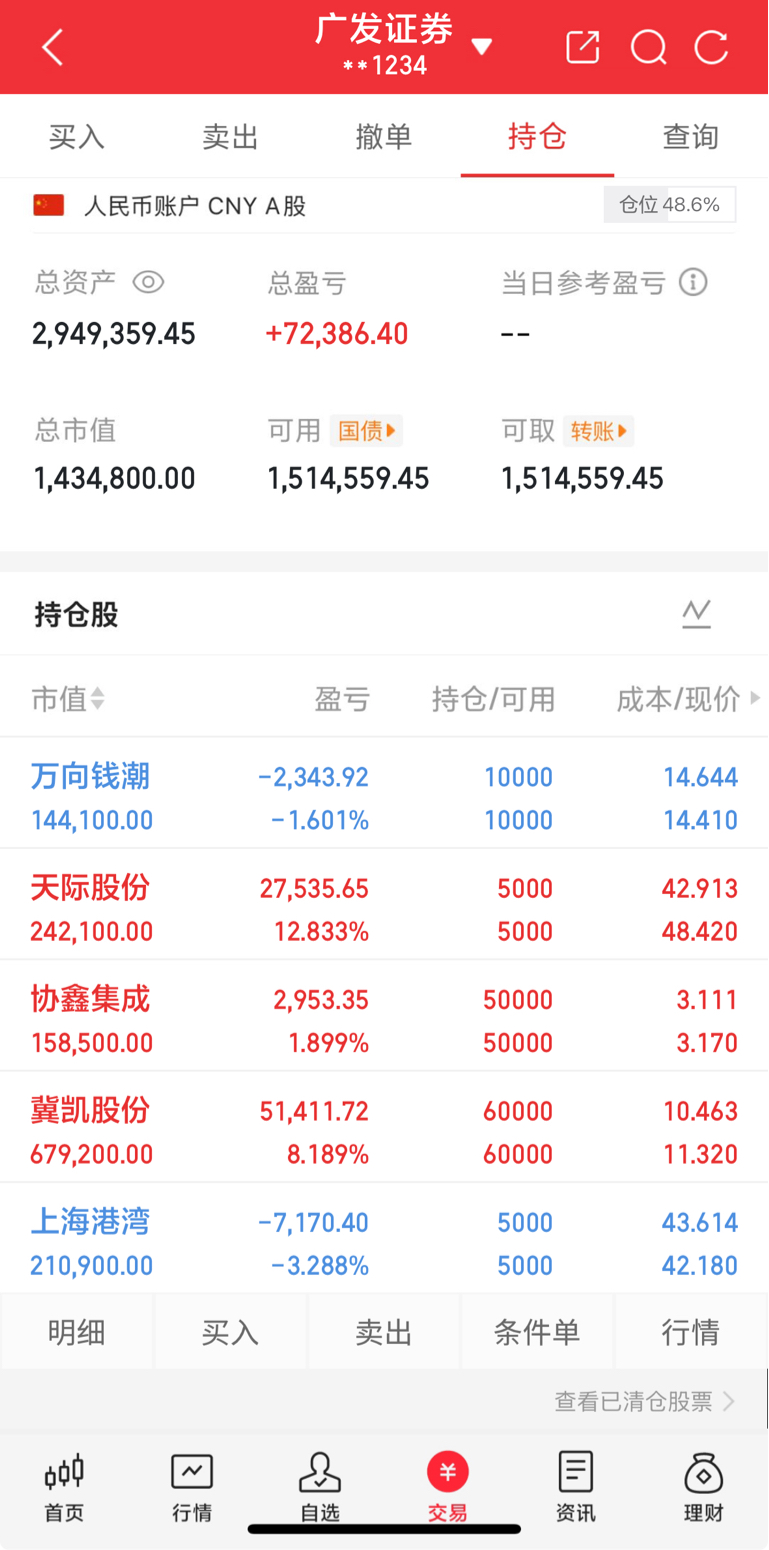769x1550 pixels.
Task: Tap the 买入 action button under holdings
Action: click(231, 1332)
